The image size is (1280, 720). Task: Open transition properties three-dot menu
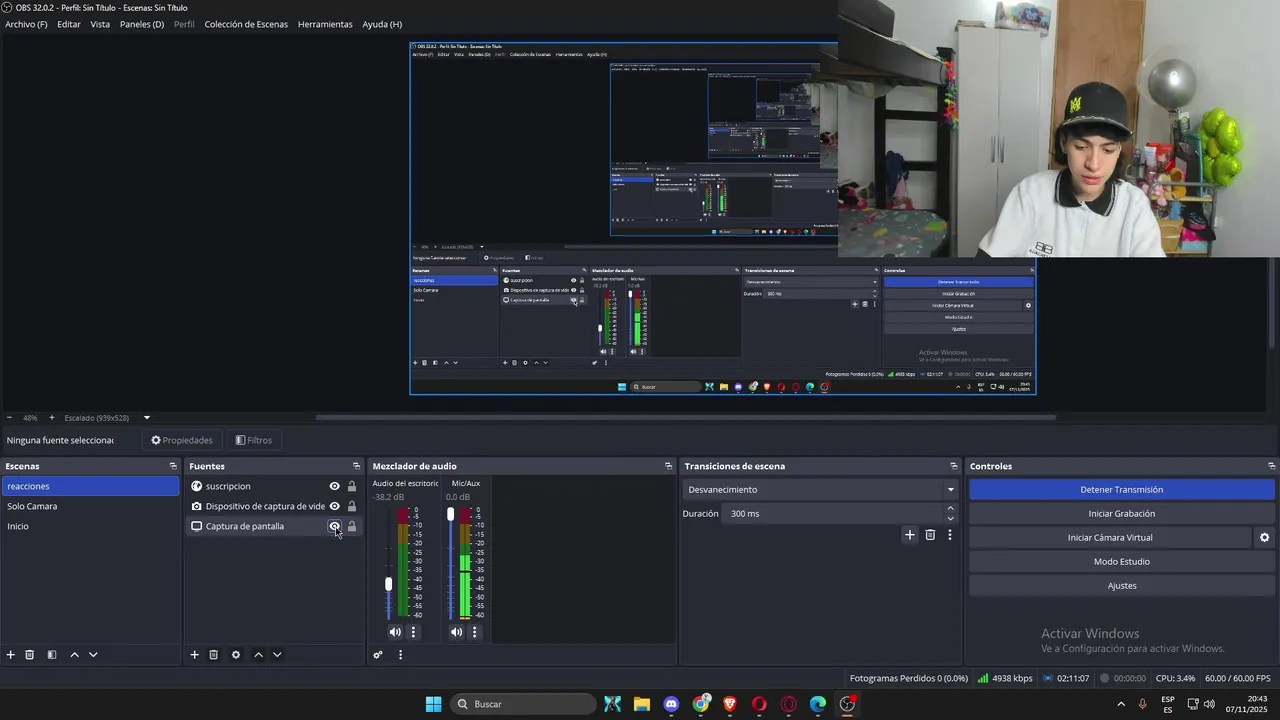click(x=950, y=535)
